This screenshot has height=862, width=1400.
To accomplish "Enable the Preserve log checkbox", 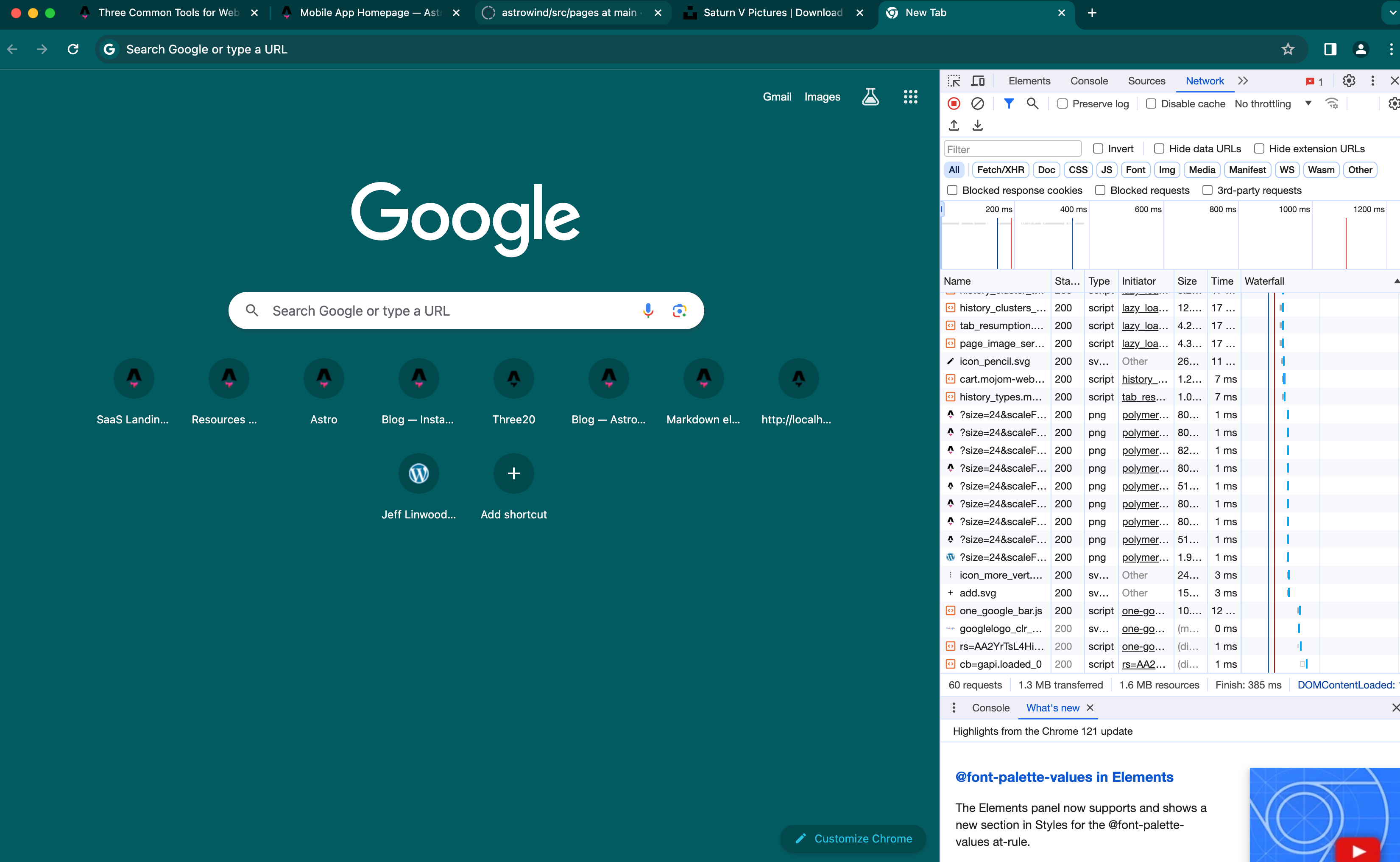I will coord(1063,103).
